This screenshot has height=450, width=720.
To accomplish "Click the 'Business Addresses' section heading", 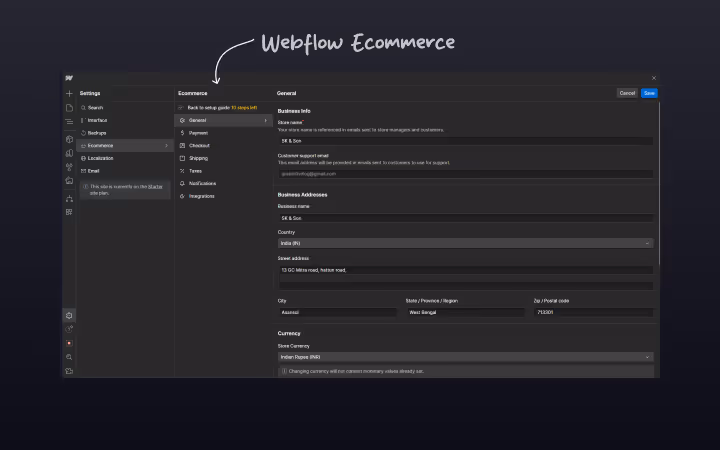I will pos(302,195).
